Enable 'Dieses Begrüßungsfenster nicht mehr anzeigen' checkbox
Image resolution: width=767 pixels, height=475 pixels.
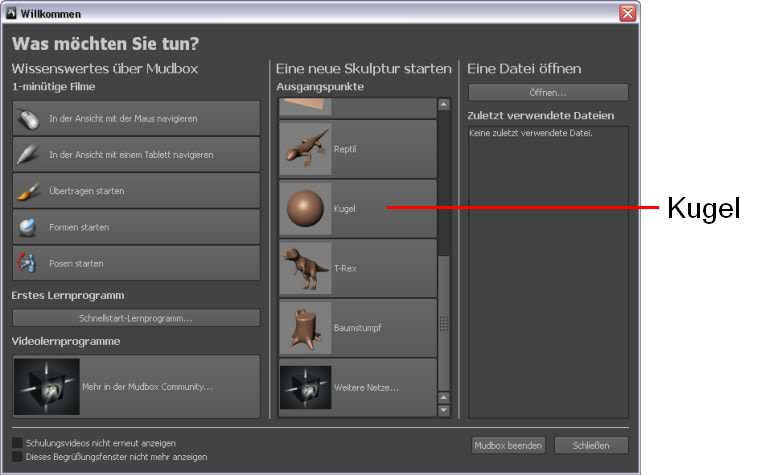(17, 456)
